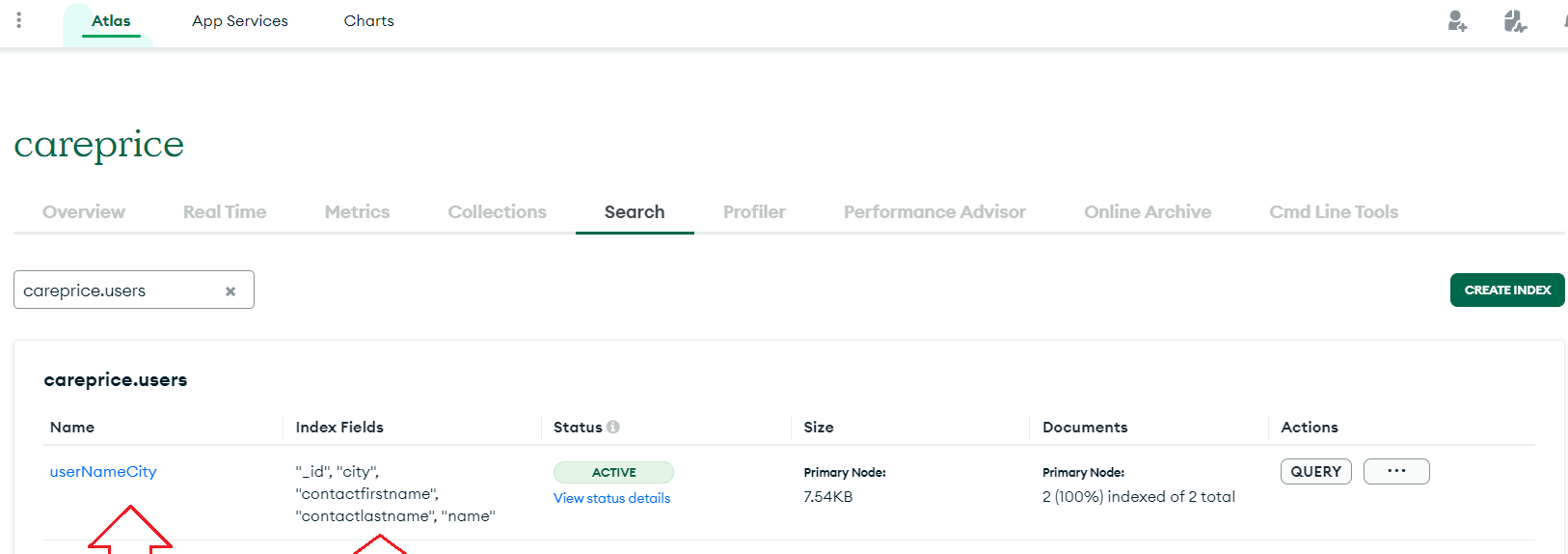Clear the careprice.users filter with the x

230,291
